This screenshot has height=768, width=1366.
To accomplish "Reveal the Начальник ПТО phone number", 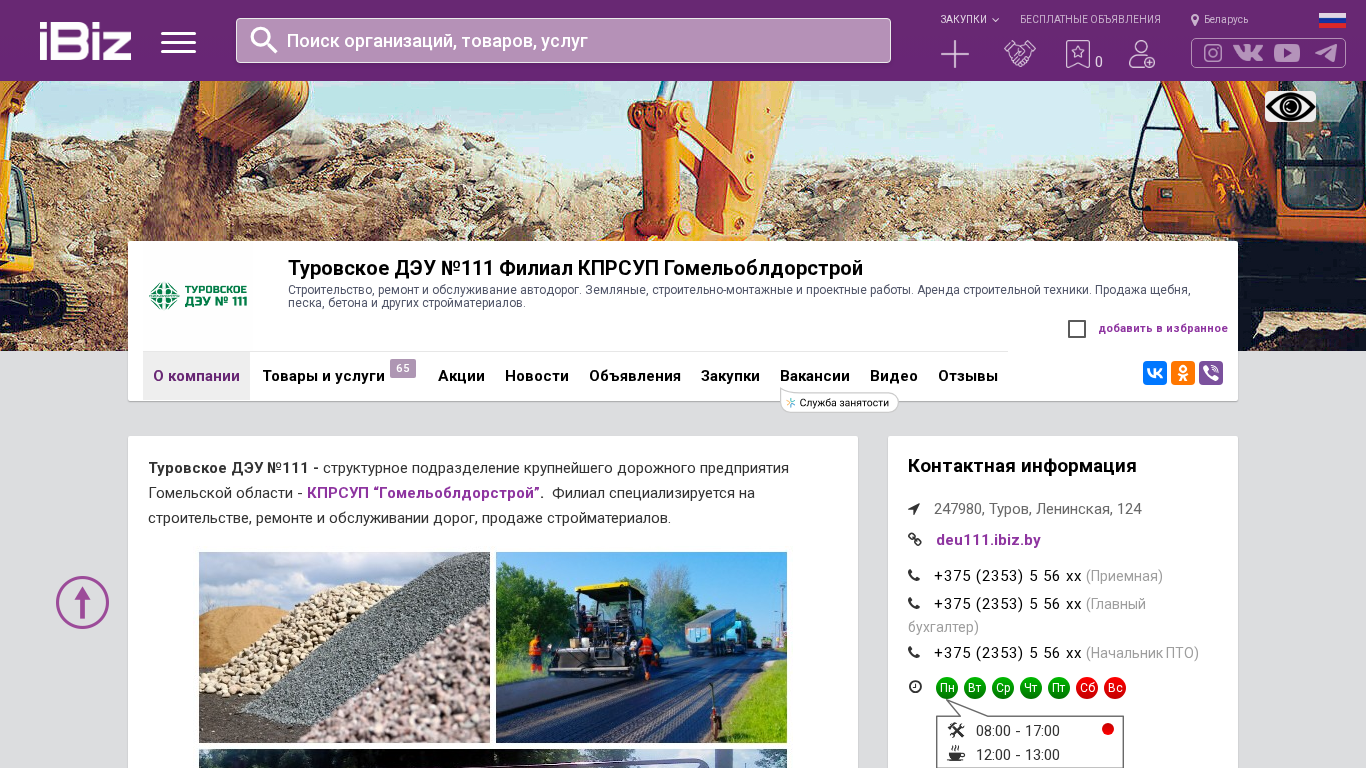I will point(1008,653).
